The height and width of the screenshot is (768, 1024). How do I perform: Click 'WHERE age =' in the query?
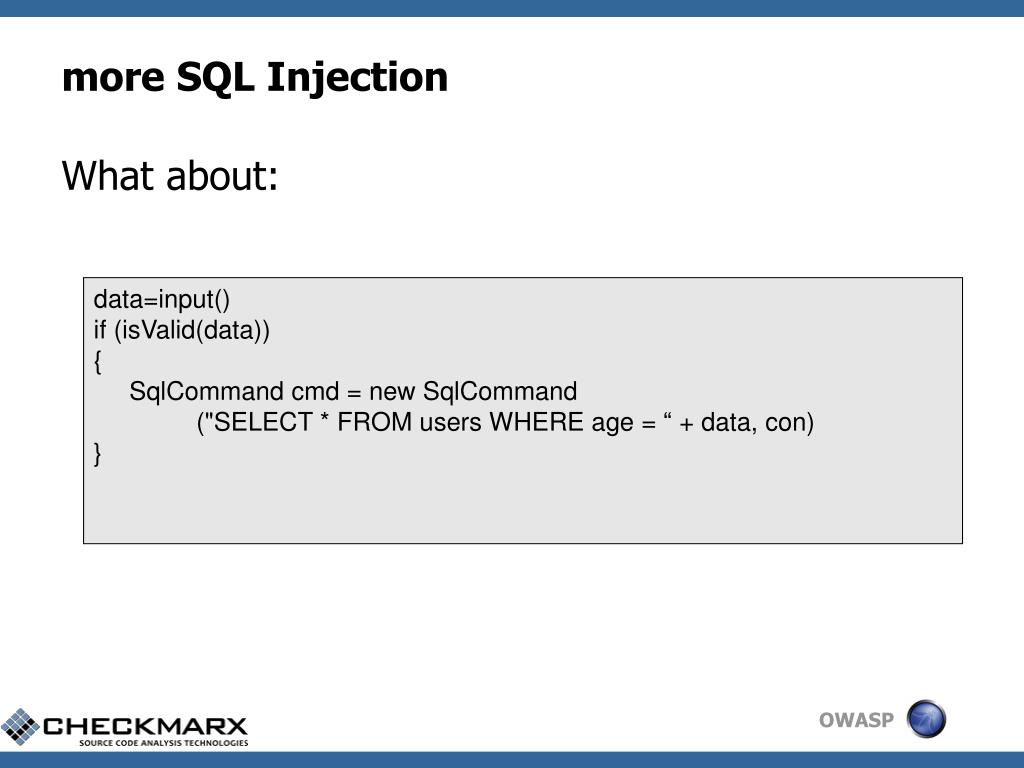coord(573,422)
